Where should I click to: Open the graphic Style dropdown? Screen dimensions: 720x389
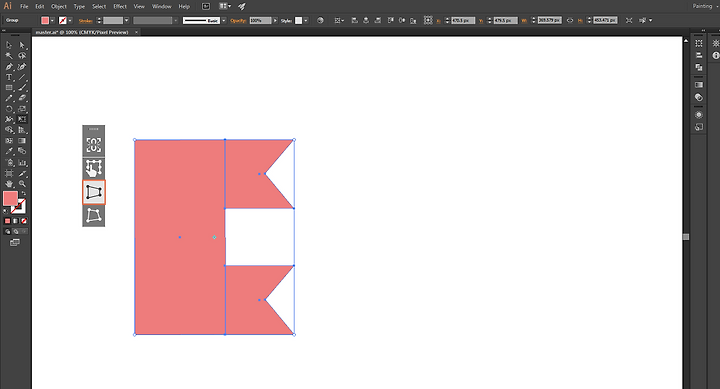(x=306, y=21)
